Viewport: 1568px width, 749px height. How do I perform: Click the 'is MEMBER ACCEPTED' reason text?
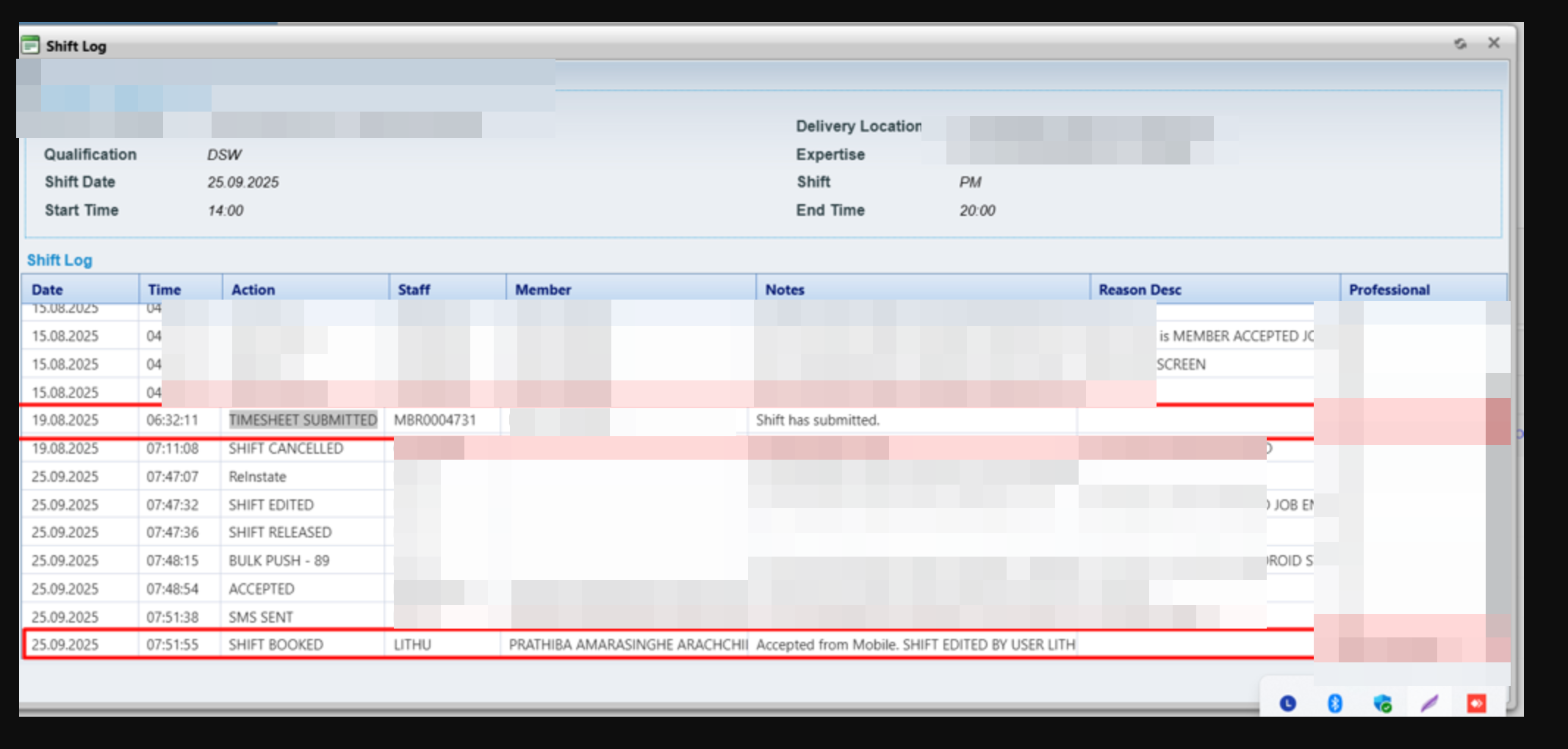pyautogui.click(x=1236, y=336)
